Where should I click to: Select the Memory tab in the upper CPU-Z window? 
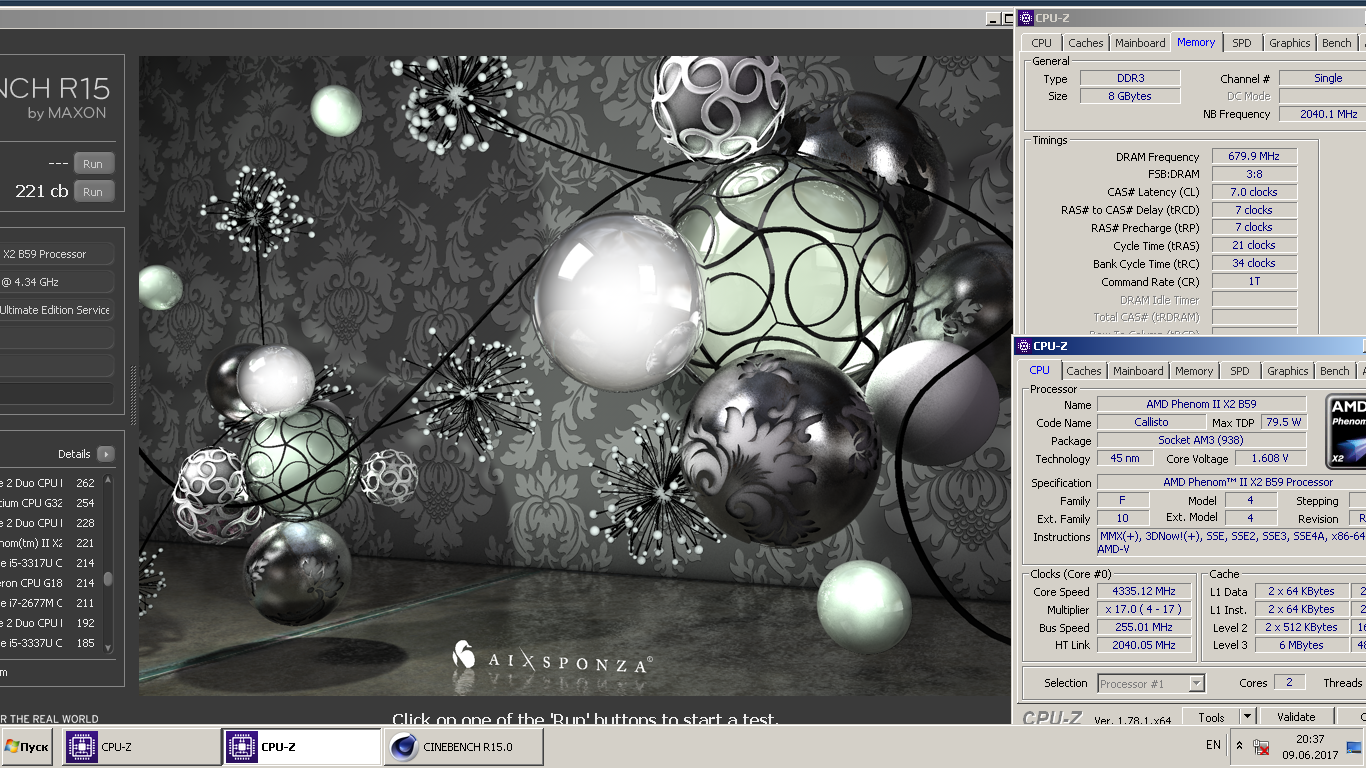point(1196,42)
